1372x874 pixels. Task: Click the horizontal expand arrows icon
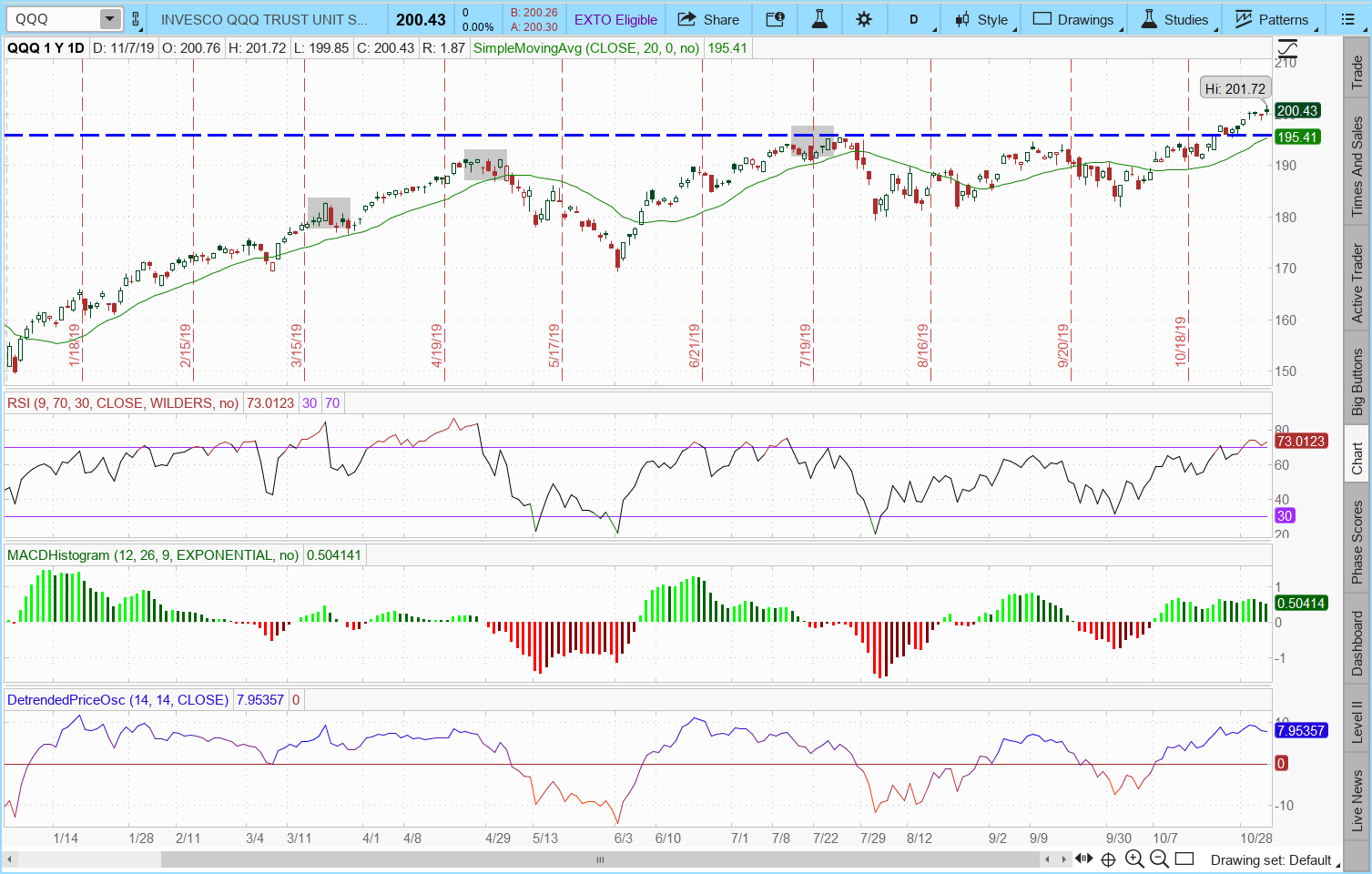1083,859
